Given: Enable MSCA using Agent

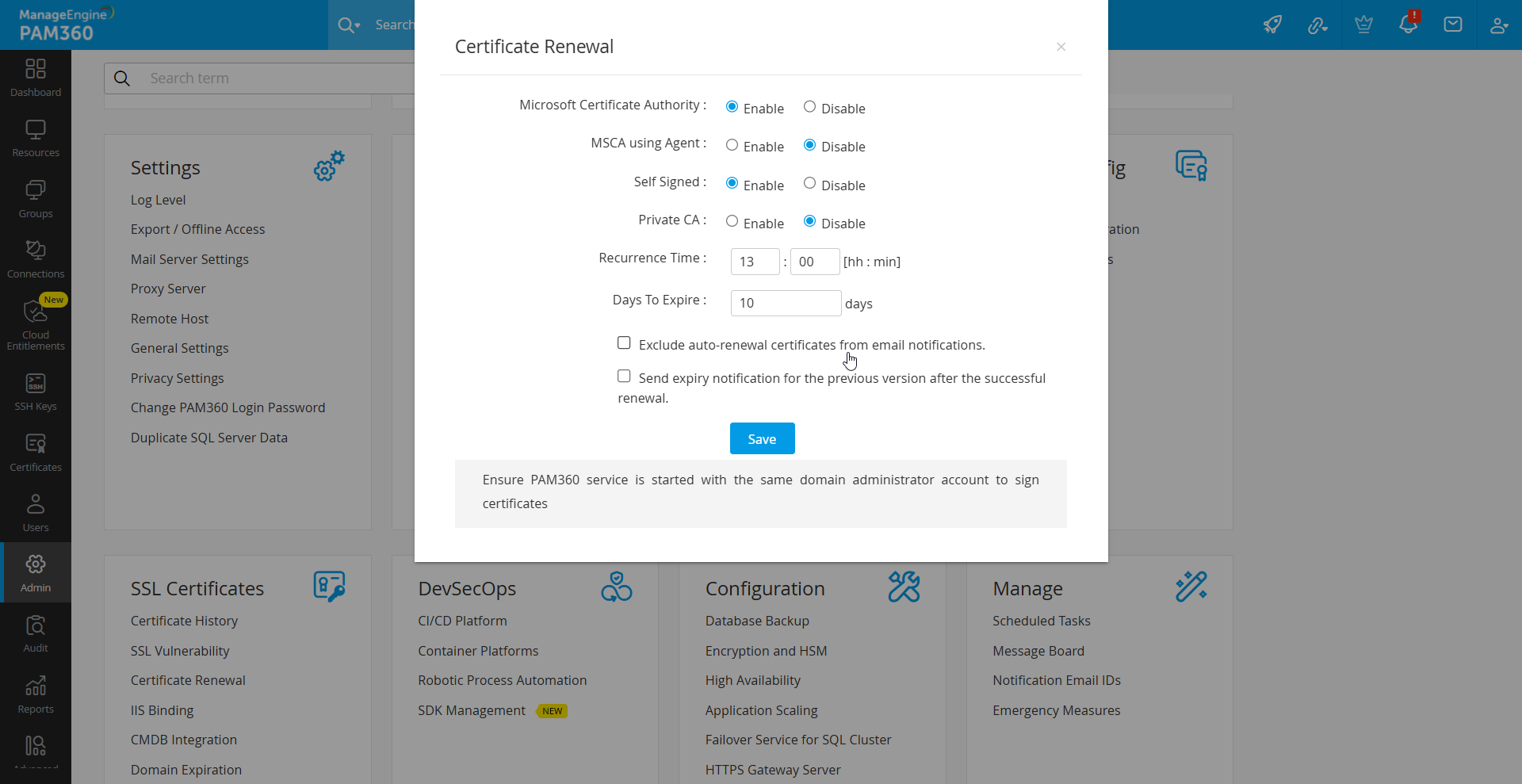Looking at the screenshot, I should pyautogui.click(x=732, y=145).
